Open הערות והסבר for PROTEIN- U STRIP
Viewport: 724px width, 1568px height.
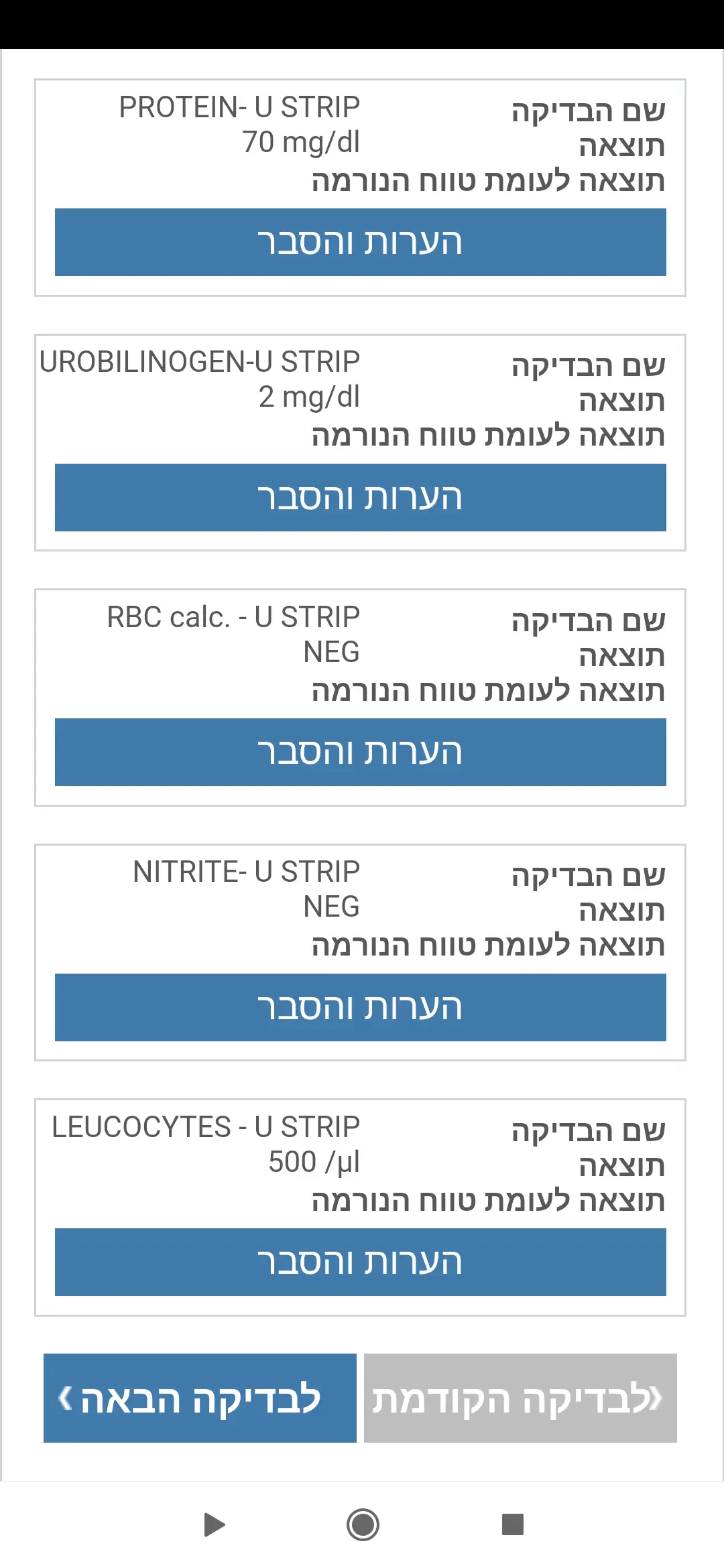tap(361, 242)
